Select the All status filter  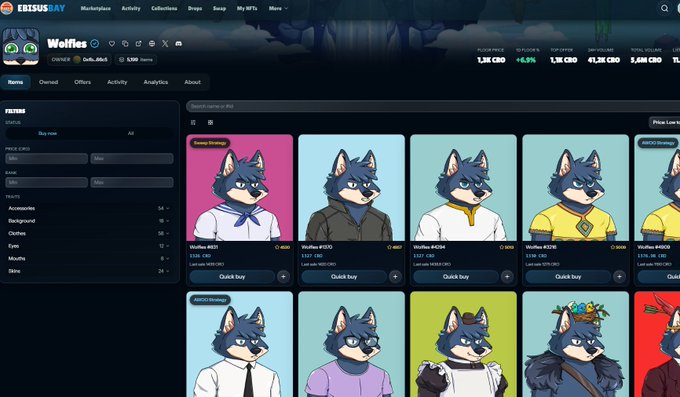point(131,133)
